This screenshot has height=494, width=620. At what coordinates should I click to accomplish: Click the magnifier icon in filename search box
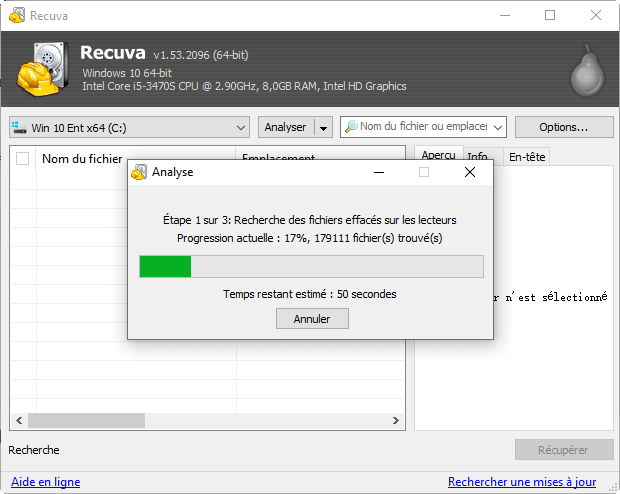351,127
